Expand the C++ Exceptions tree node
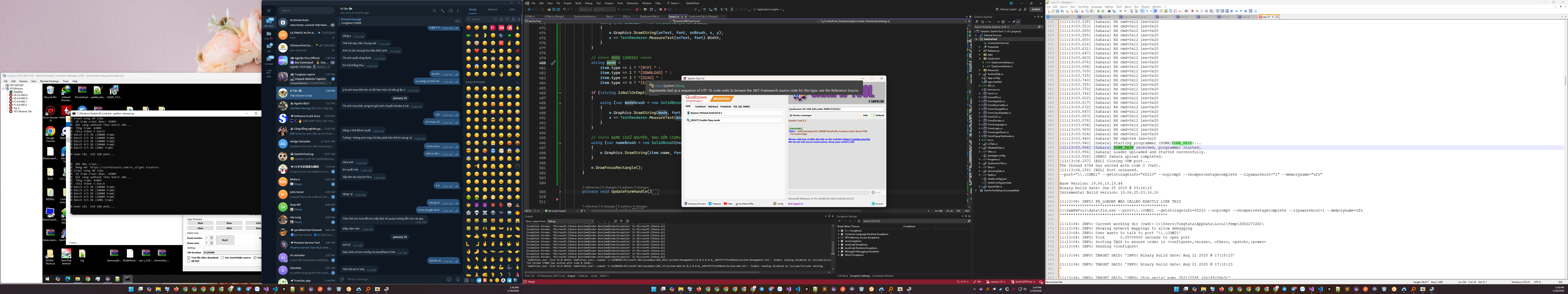 pos(839,231)
